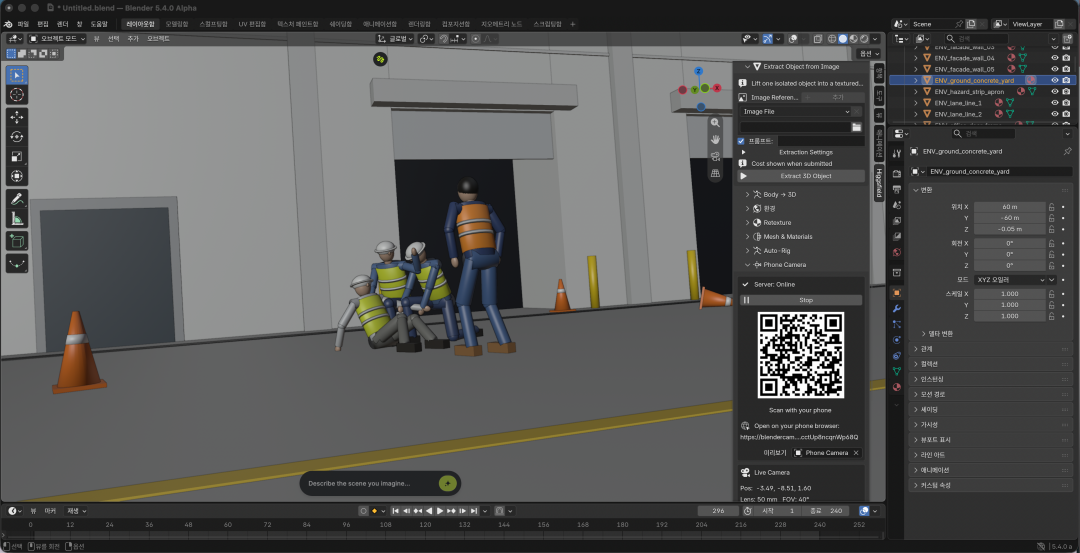Jump to the timeline's first frame
The width and height of the screenshot is (1080, 553).
(395, 511)
